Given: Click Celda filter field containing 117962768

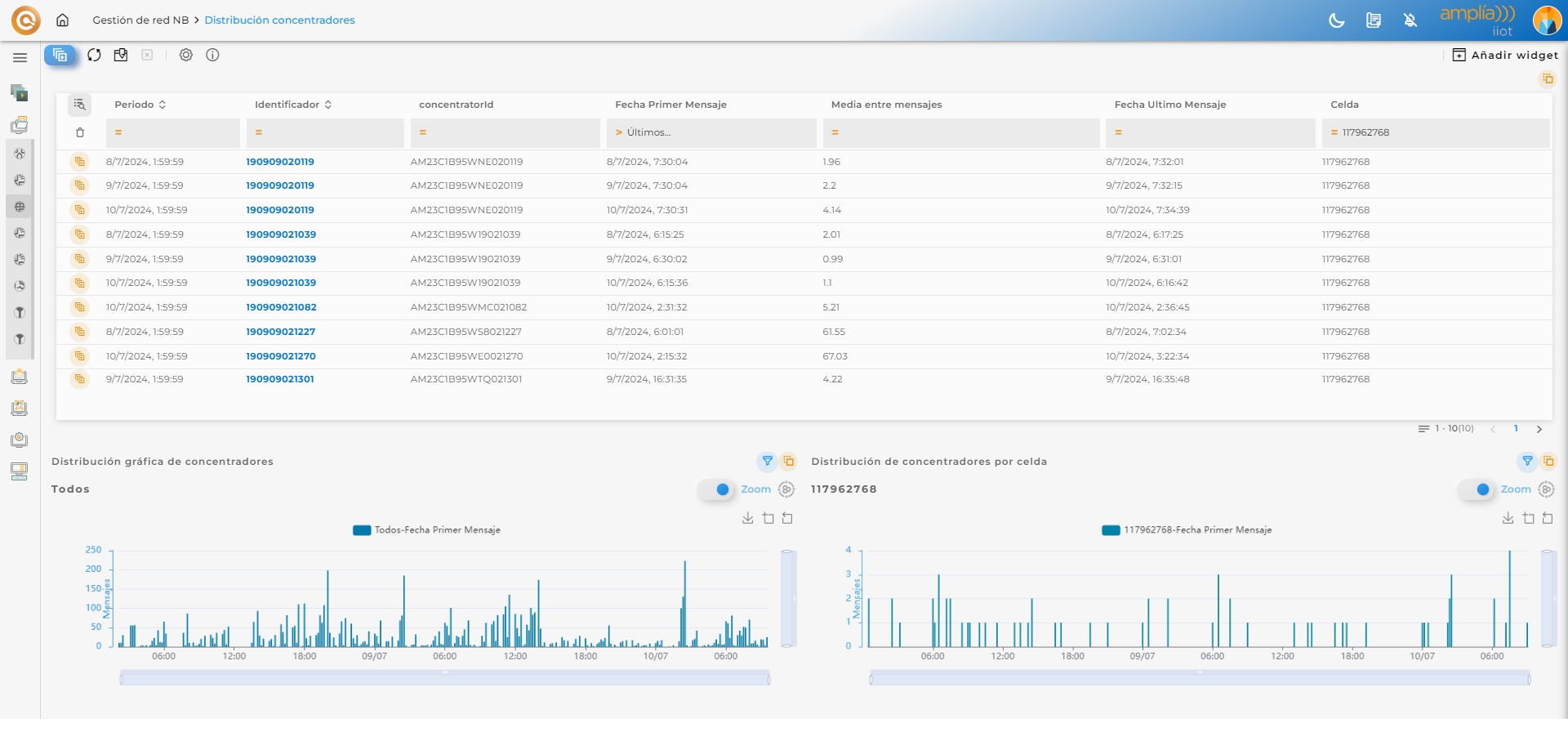Looking at the screenshot, I should tap(1436, 132).
